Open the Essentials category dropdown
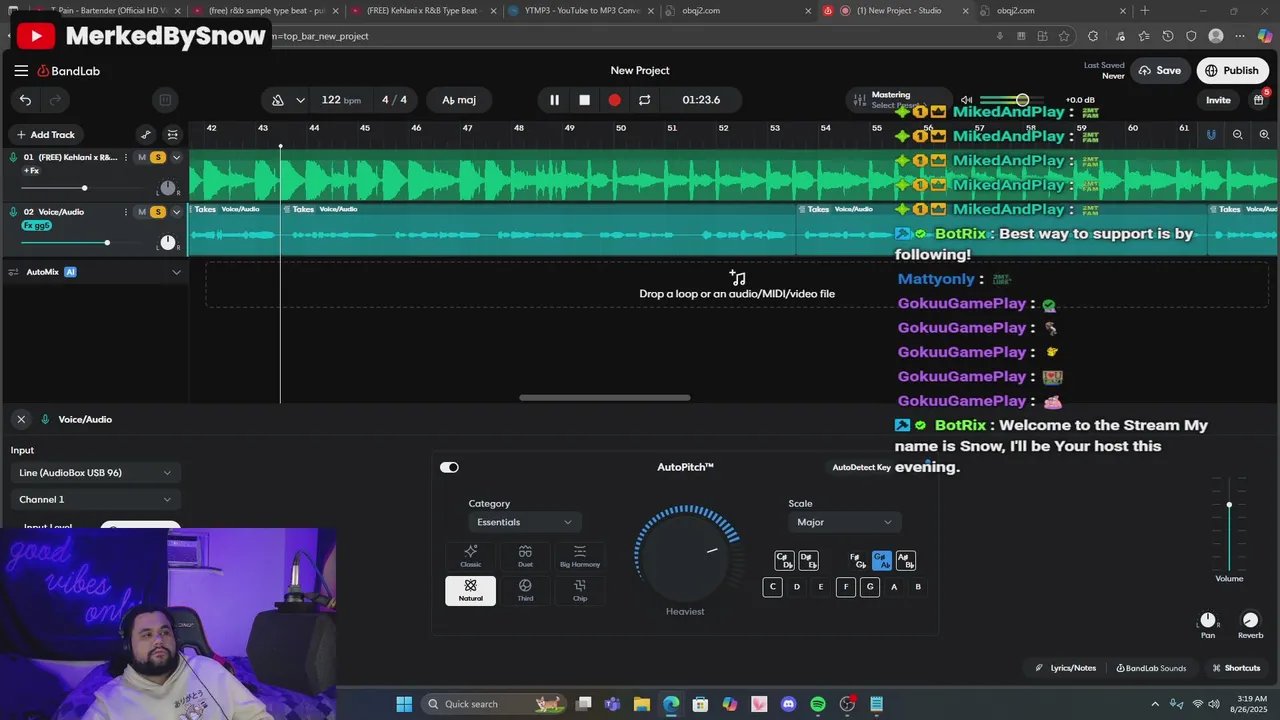 coord(525,522)
